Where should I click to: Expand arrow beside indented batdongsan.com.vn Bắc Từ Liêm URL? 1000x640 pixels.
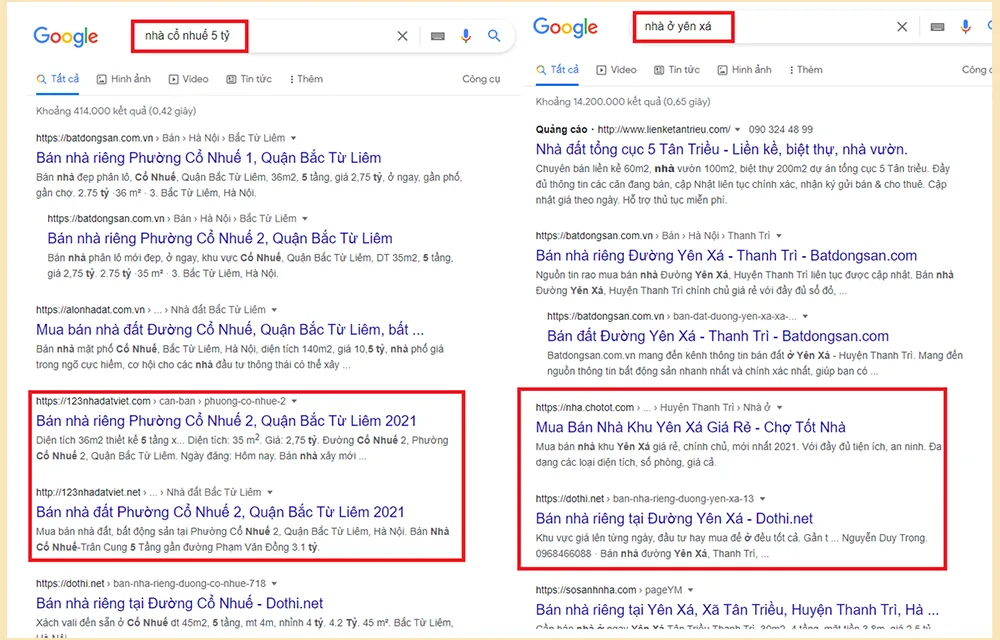coord(305,219)
